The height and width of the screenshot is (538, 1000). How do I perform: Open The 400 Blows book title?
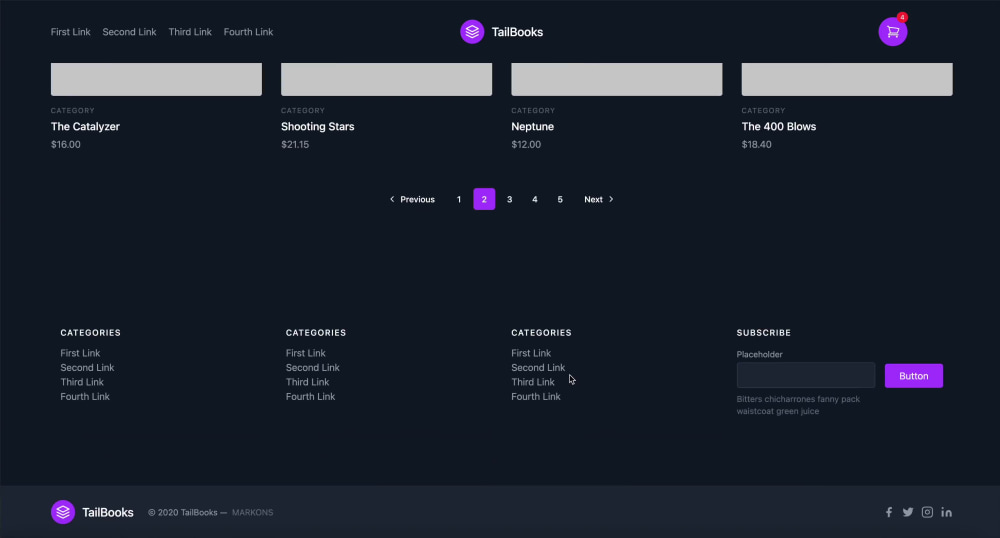(779, 126)
